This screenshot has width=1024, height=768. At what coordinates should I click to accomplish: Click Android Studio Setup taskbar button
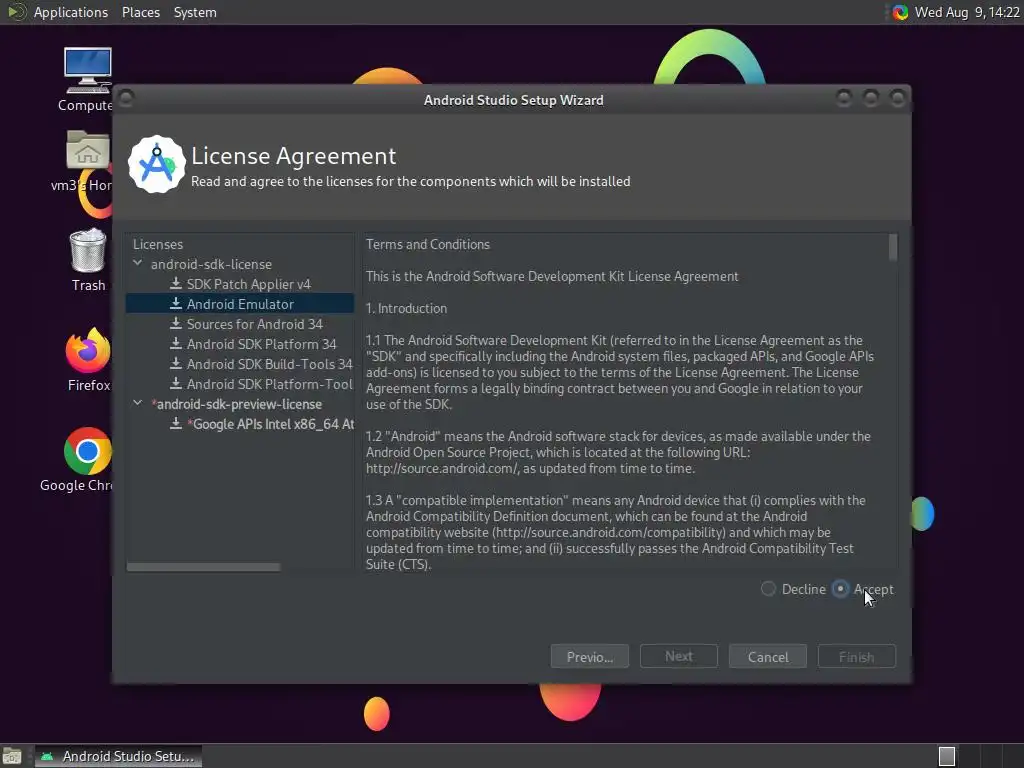[x=118, y=756]
